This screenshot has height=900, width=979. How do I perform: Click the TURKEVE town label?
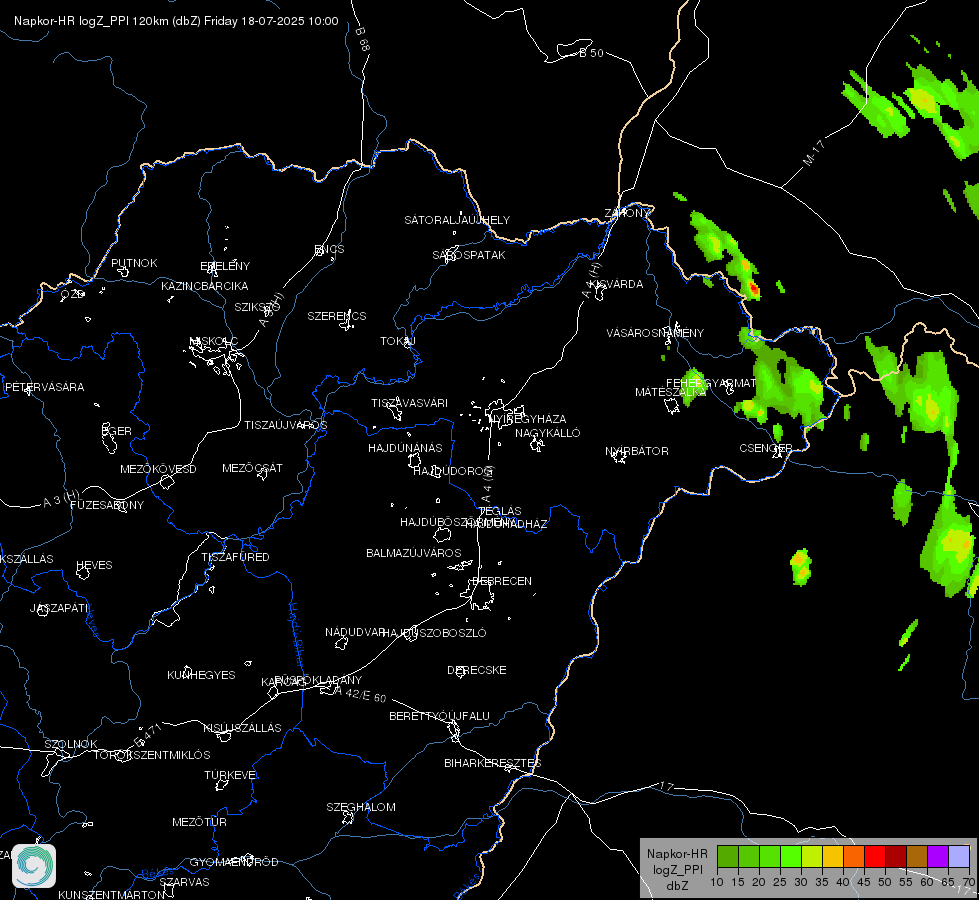(230, 774)
